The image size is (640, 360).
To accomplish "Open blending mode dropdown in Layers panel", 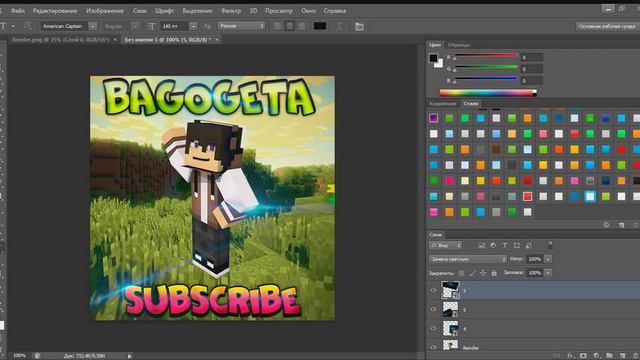I will (x=468, y=259).
